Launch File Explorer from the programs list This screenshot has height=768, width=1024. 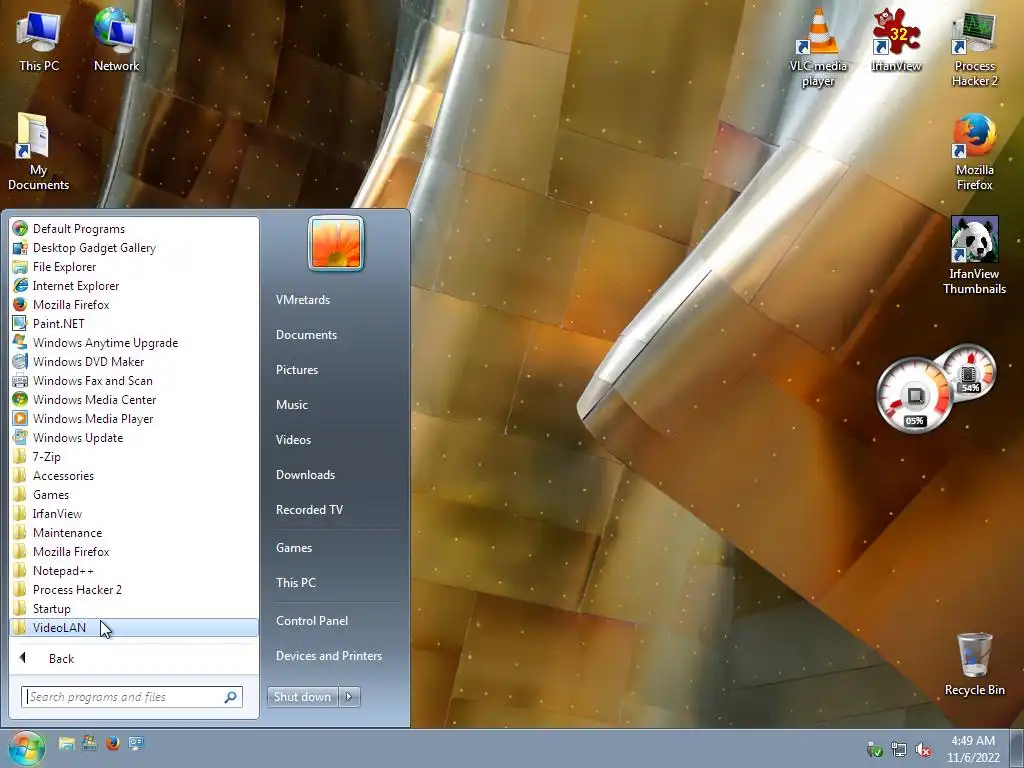click(134, 266)
